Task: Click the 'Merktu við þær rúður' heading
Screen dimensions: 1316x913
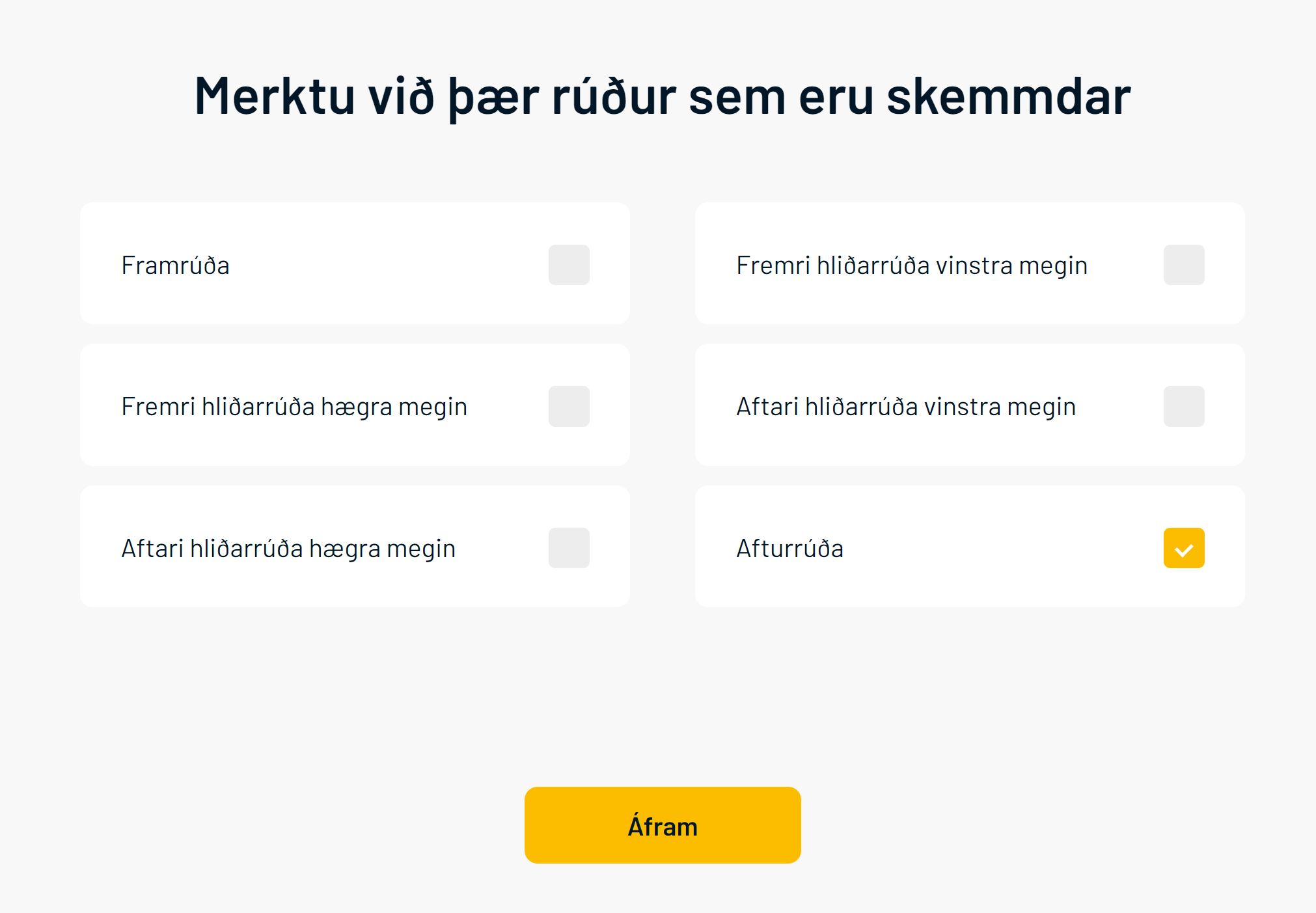Action: click(x=663, y=96)
